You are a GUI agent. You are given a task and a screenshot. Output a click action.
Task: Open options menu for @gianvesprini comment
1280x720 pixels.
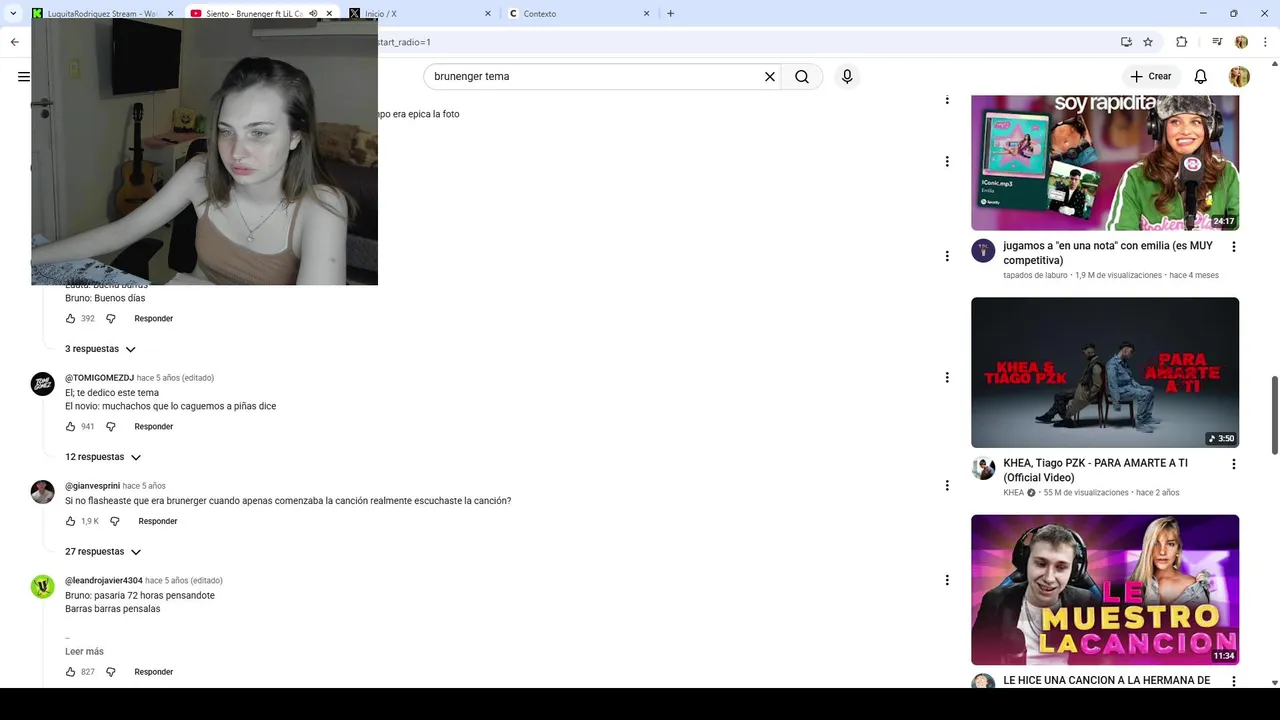pos(947,485)
